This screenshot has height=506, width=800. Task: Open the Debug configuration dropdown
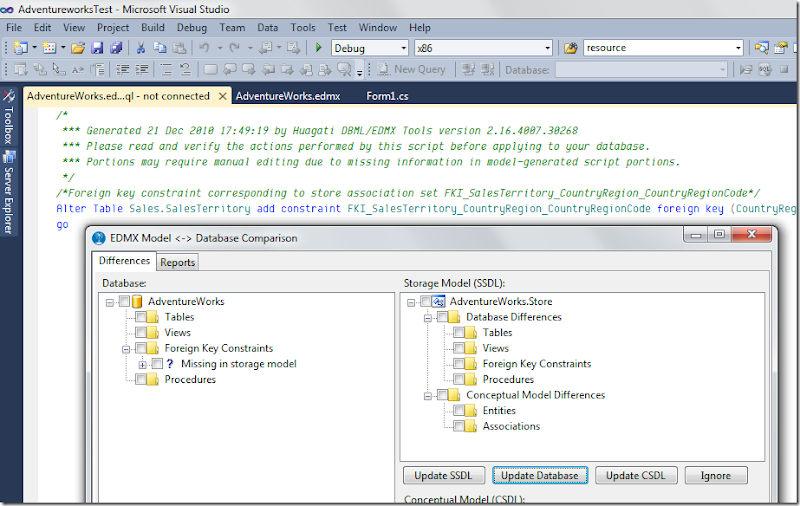tap(403, 48)
